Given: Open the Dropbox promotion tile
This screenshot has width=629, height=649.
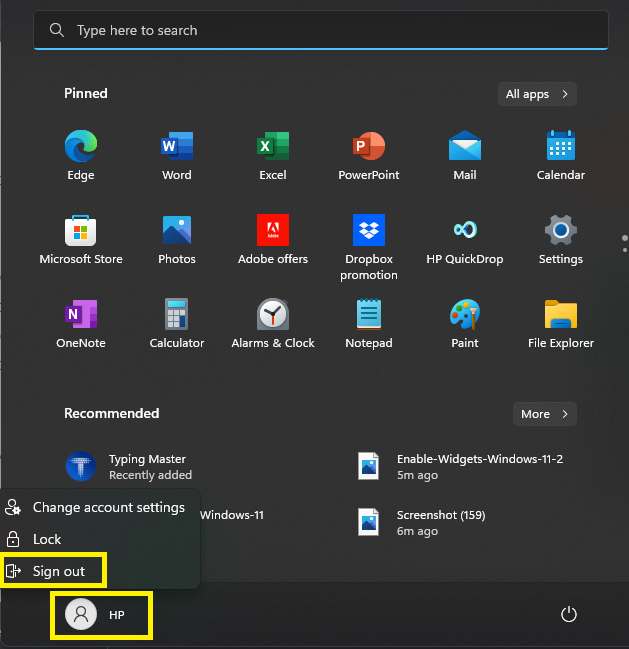Looking at the screenshot, I should [368, 232].
